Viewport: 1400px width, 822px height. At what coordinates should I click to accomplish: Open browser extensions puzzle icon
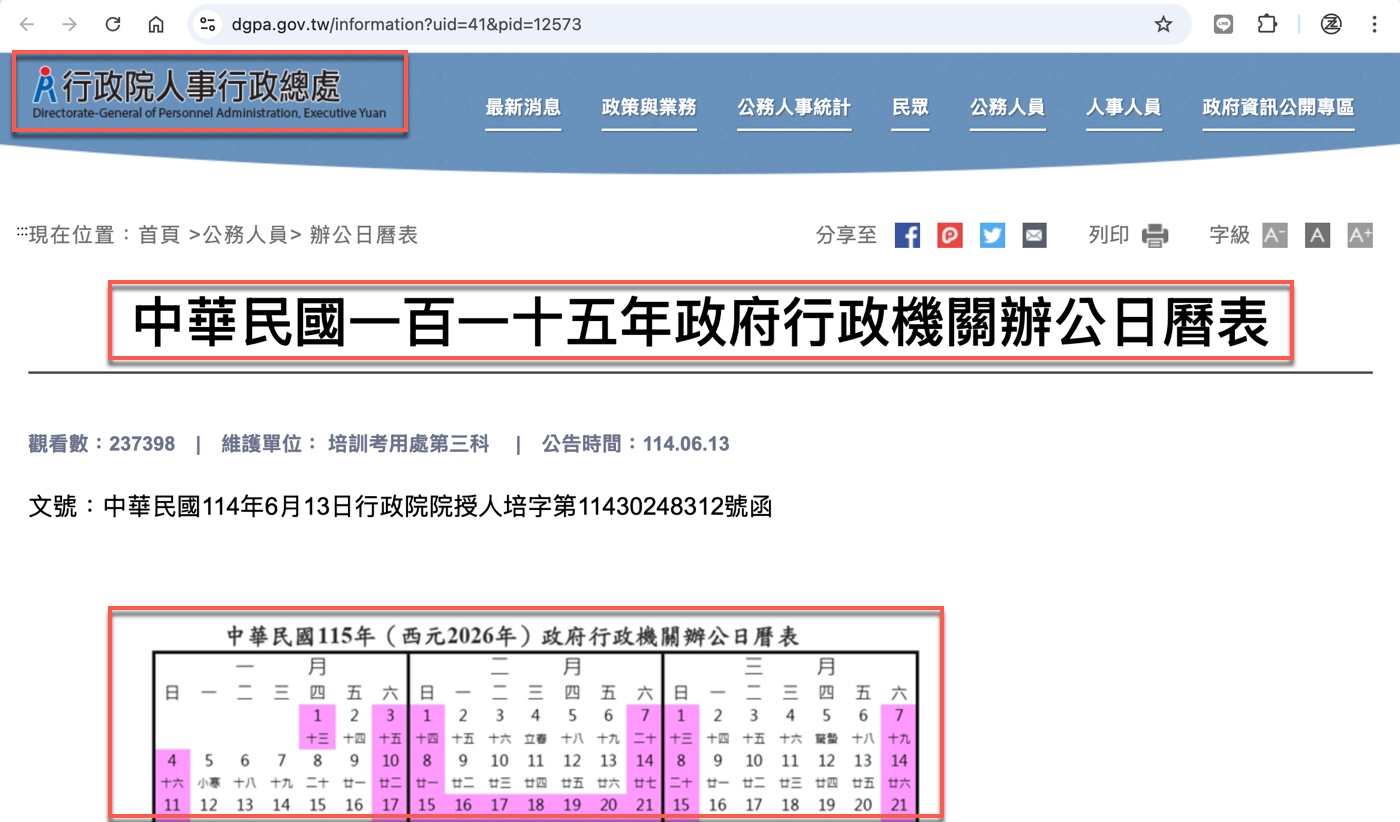(1267, 24)
